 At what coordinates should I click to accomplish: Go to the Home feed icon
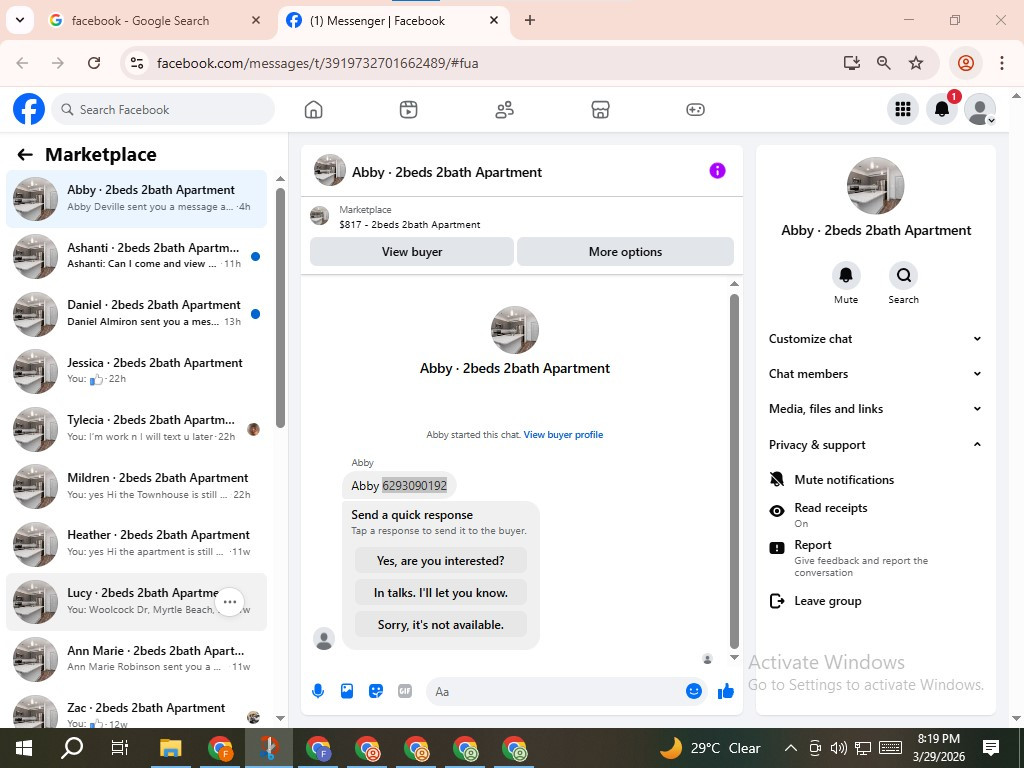coord(313,110)
